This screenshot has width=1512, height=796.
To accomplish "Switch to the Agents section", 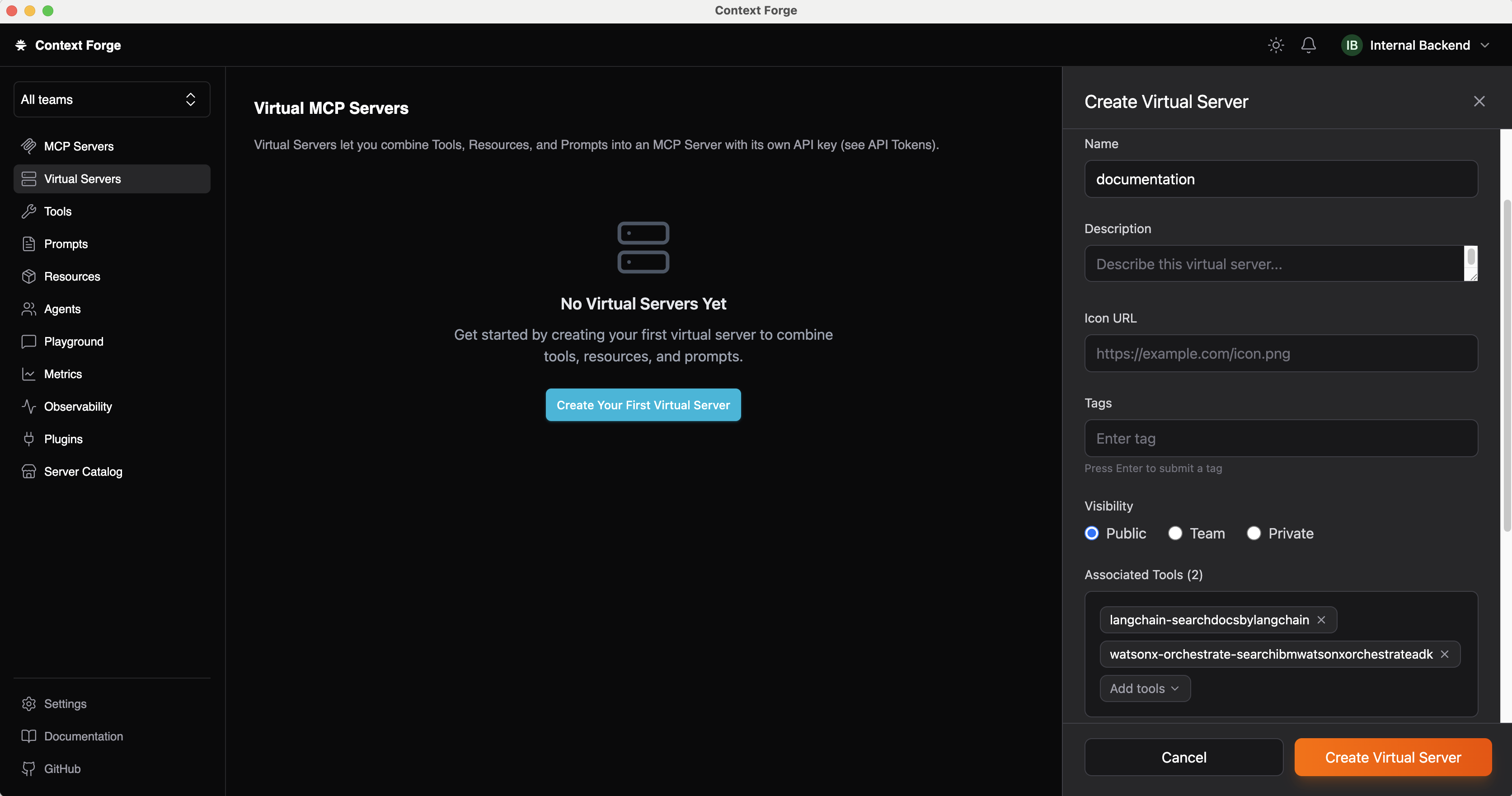I will 63,309.
